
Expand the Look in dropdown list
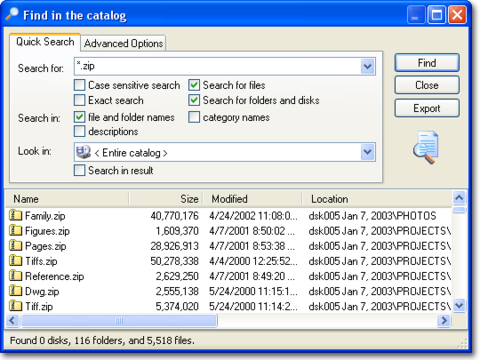click(368, 152)
